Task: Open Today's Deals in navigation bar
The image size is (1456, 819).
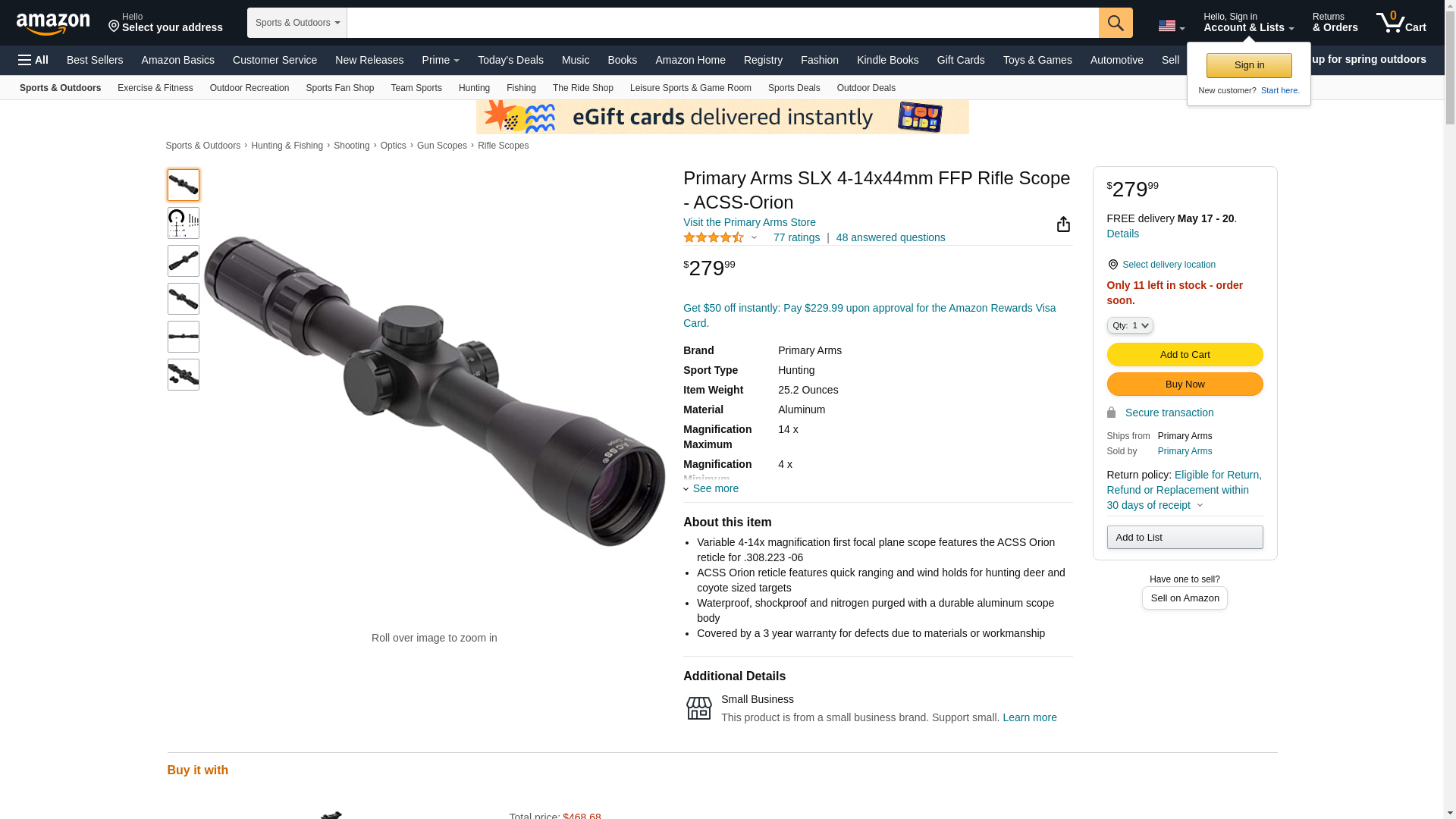Action: [x=510, y=60]
